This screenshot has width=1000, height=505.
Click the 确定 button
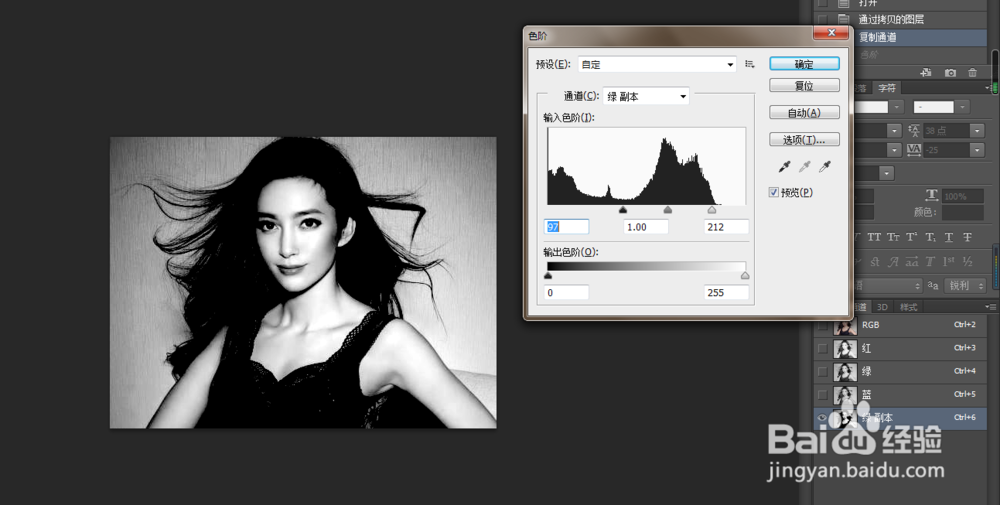804,64
